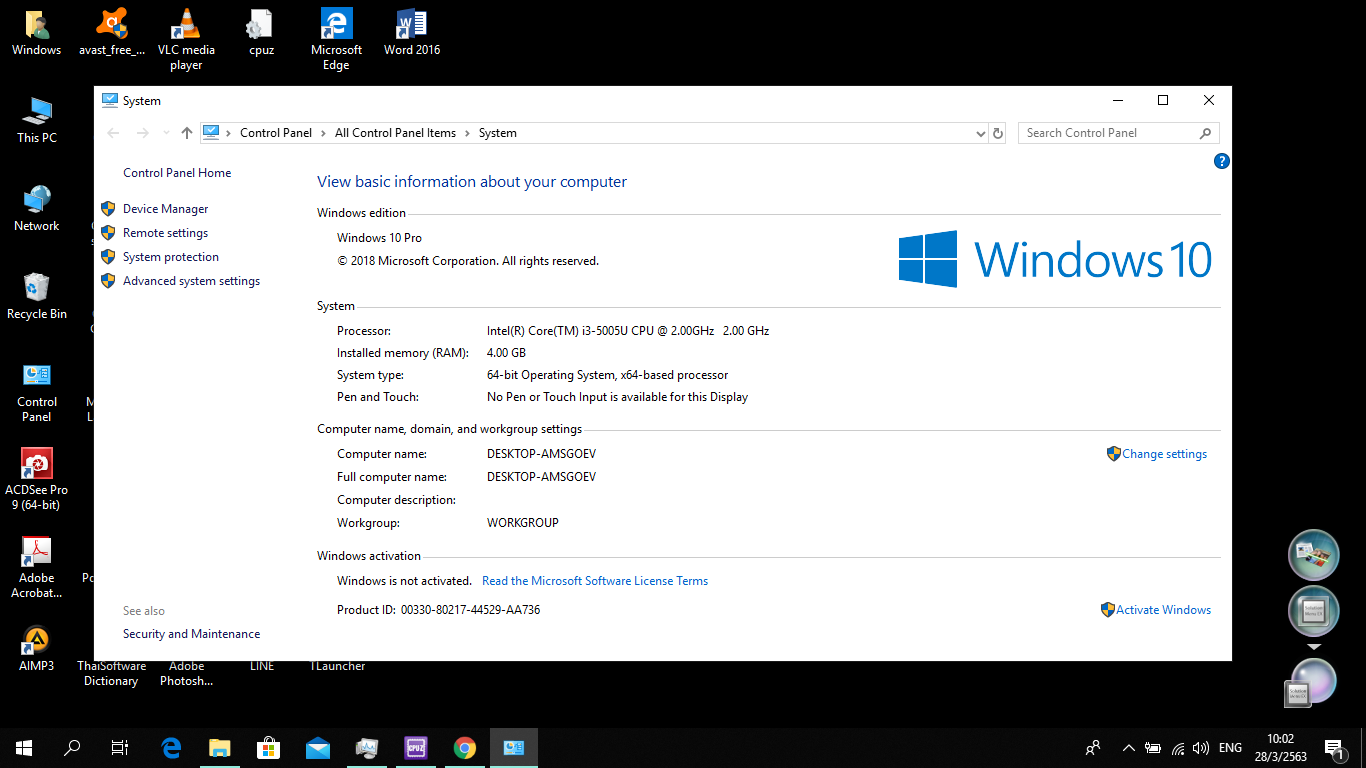Open the Start menu

[x=24, y=747]
